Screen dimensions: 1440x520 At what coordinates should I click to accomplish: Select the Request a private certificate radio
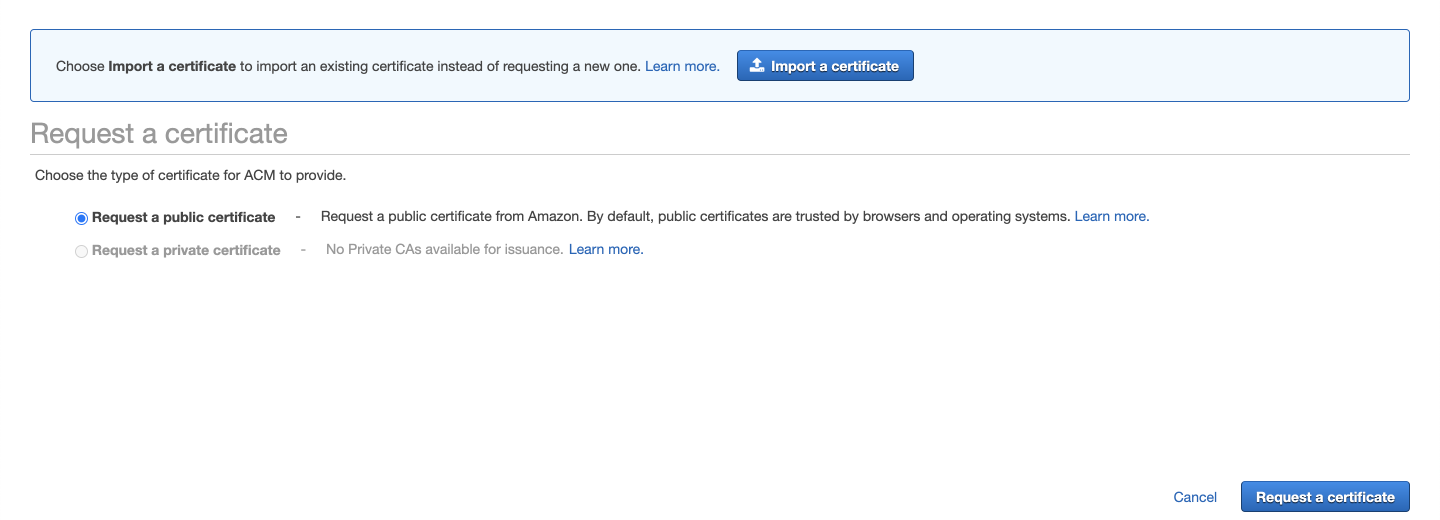pos(81,251)
